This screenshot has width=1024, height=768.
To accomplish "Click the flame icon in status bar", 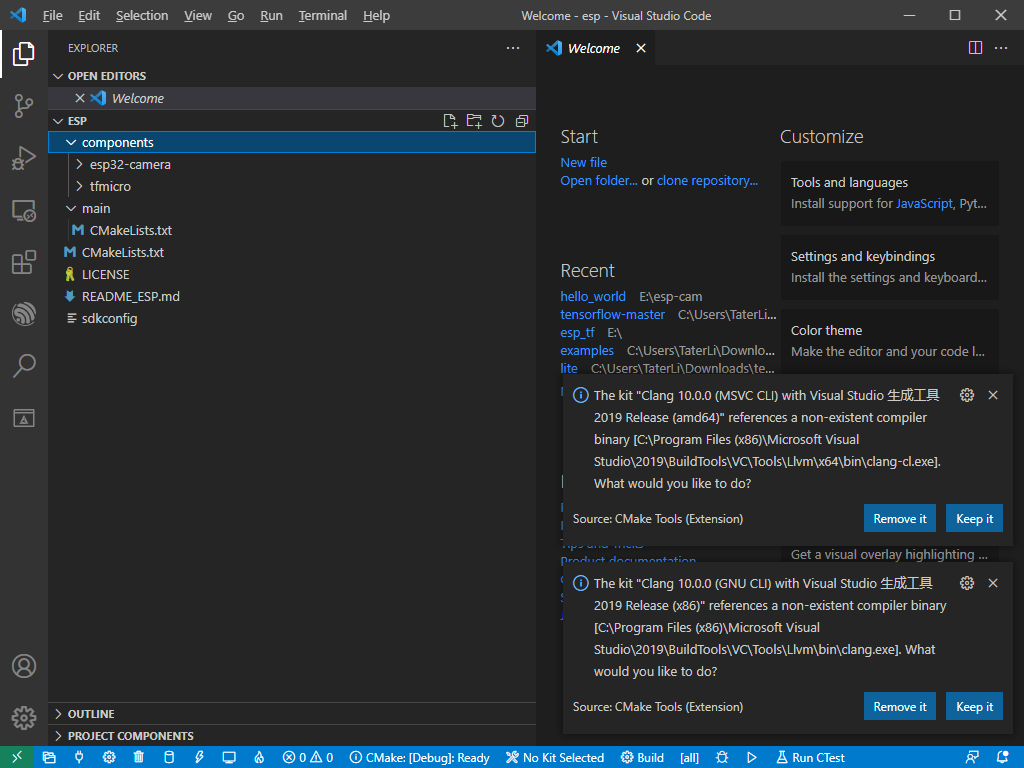I will (259, 758).
